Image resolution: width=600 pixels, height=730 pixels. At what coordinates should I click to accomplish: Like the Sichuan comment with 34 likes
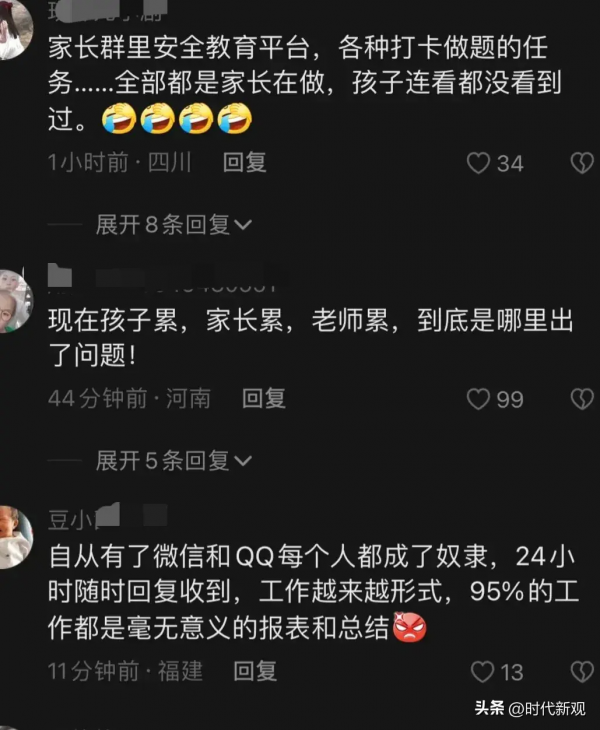478,163
